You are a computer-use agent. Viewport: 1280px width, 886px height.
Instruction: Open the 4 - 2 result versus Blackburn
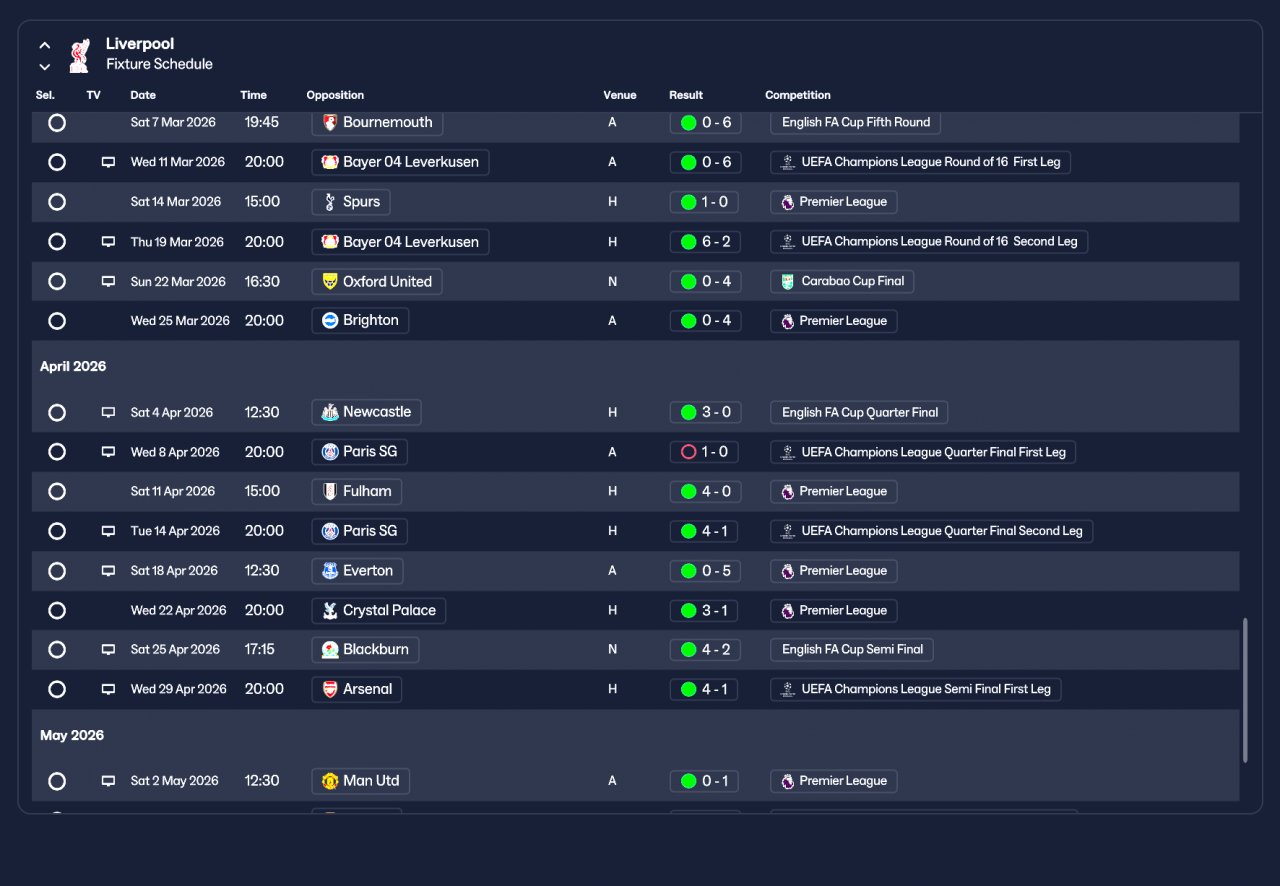705,650
